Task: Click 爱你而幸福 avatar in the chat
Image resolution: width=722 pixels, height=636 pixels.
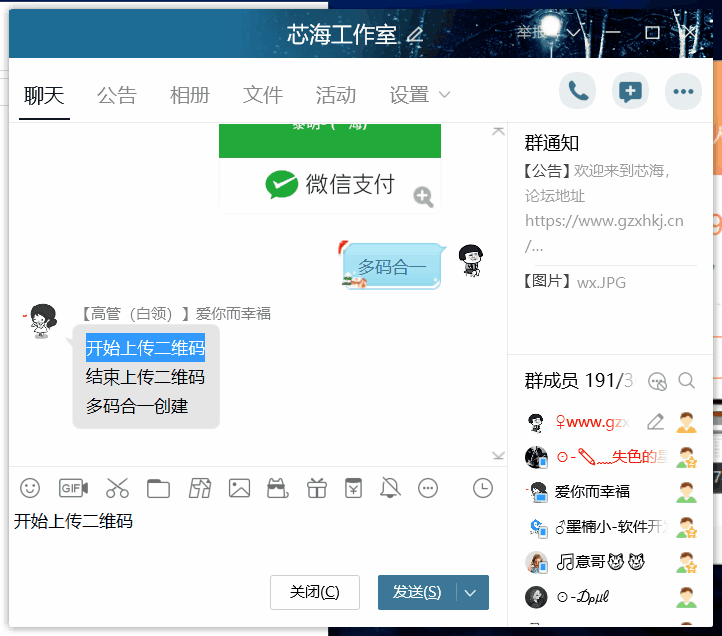Action: click(43, 321)
